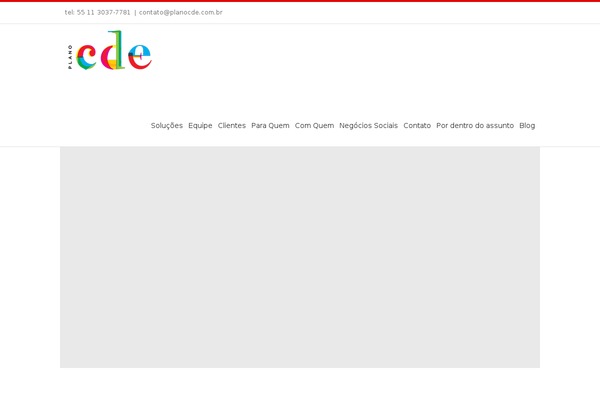Screen dimensions: 600x400
Task: Click the telephone number 55 11 3037-7781
Action: pos(103,12)
